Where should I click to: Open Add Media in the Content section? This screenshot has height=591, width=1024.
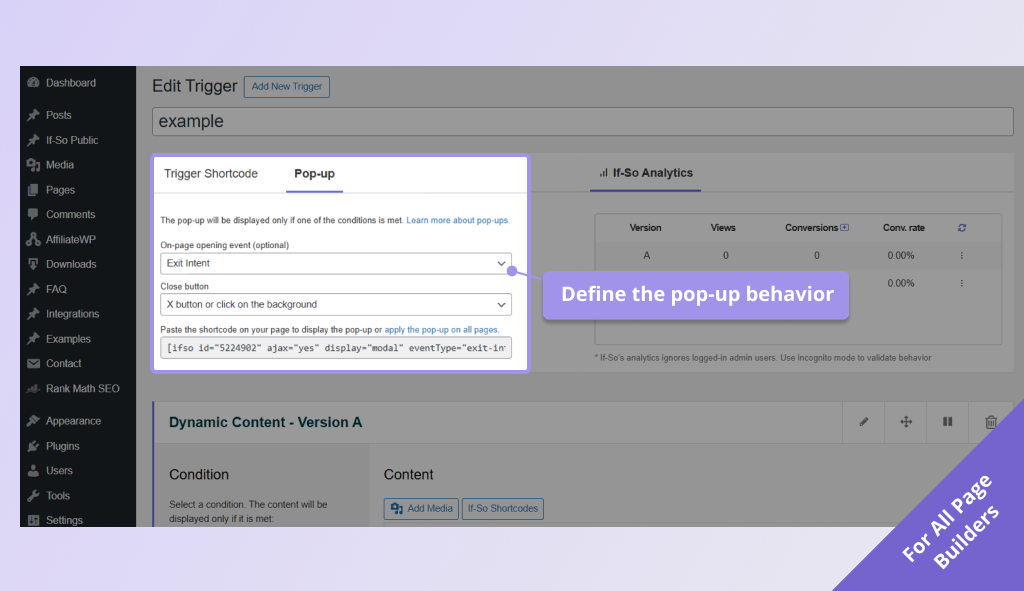click(x=421, y=508)
